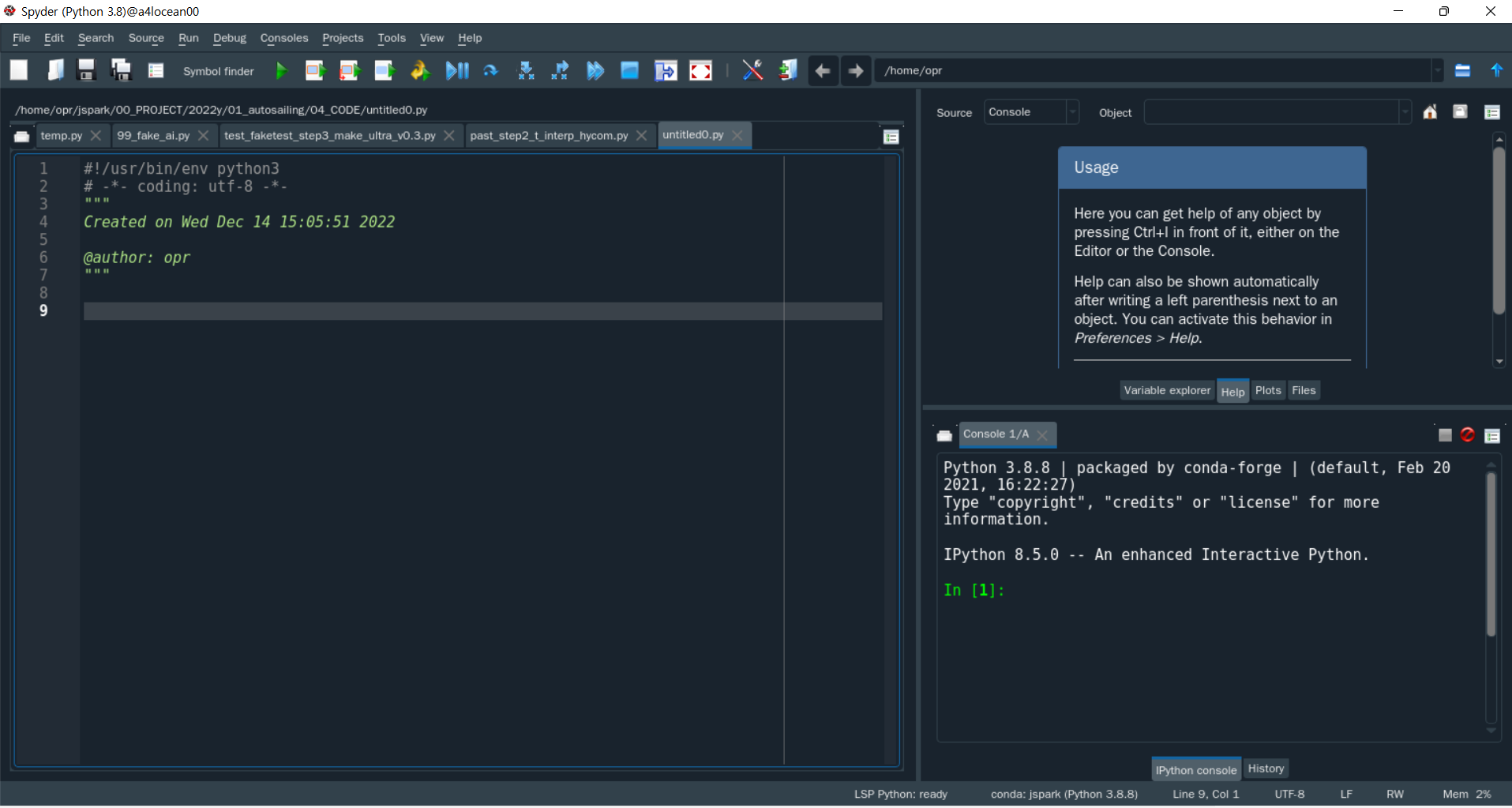This screenshot has width=1512, height=808.
Task: Switch to test_faketest_step3_make_ultra_v0.3.py tab
Action: tap(329, 136)
